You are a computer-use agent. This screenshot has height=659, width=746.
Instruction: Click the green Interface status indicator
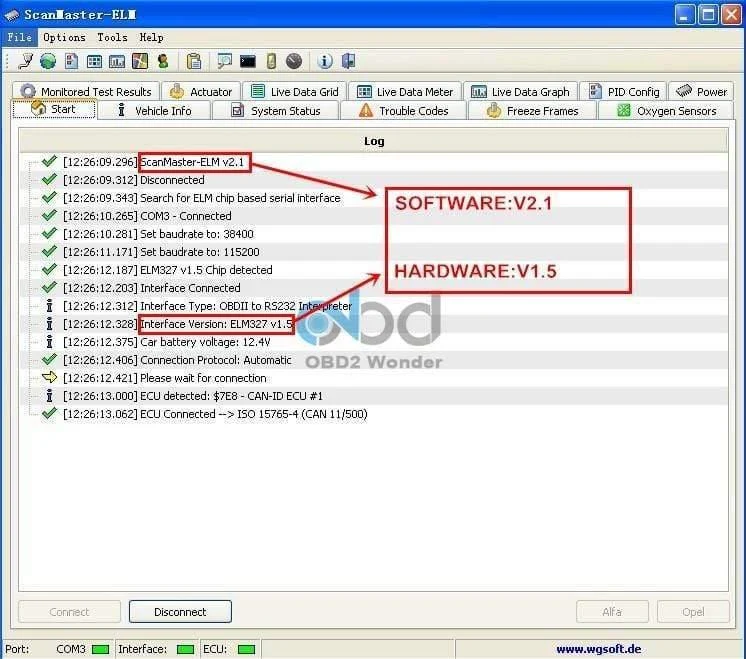[185, 649]
